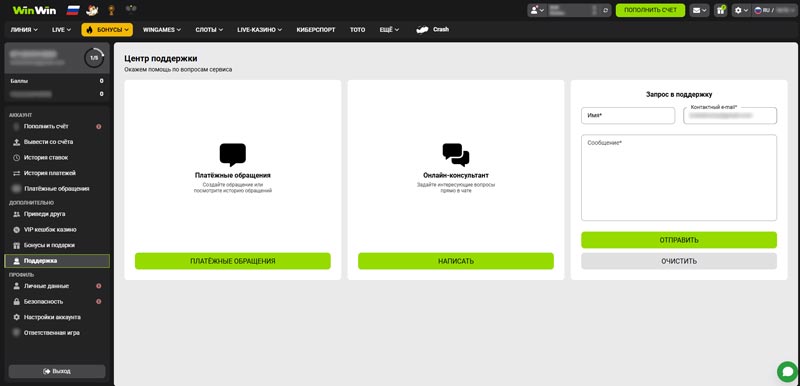Open Платёжные обращения in the sidebar
800x386 pixels.
tap(56, 189)
